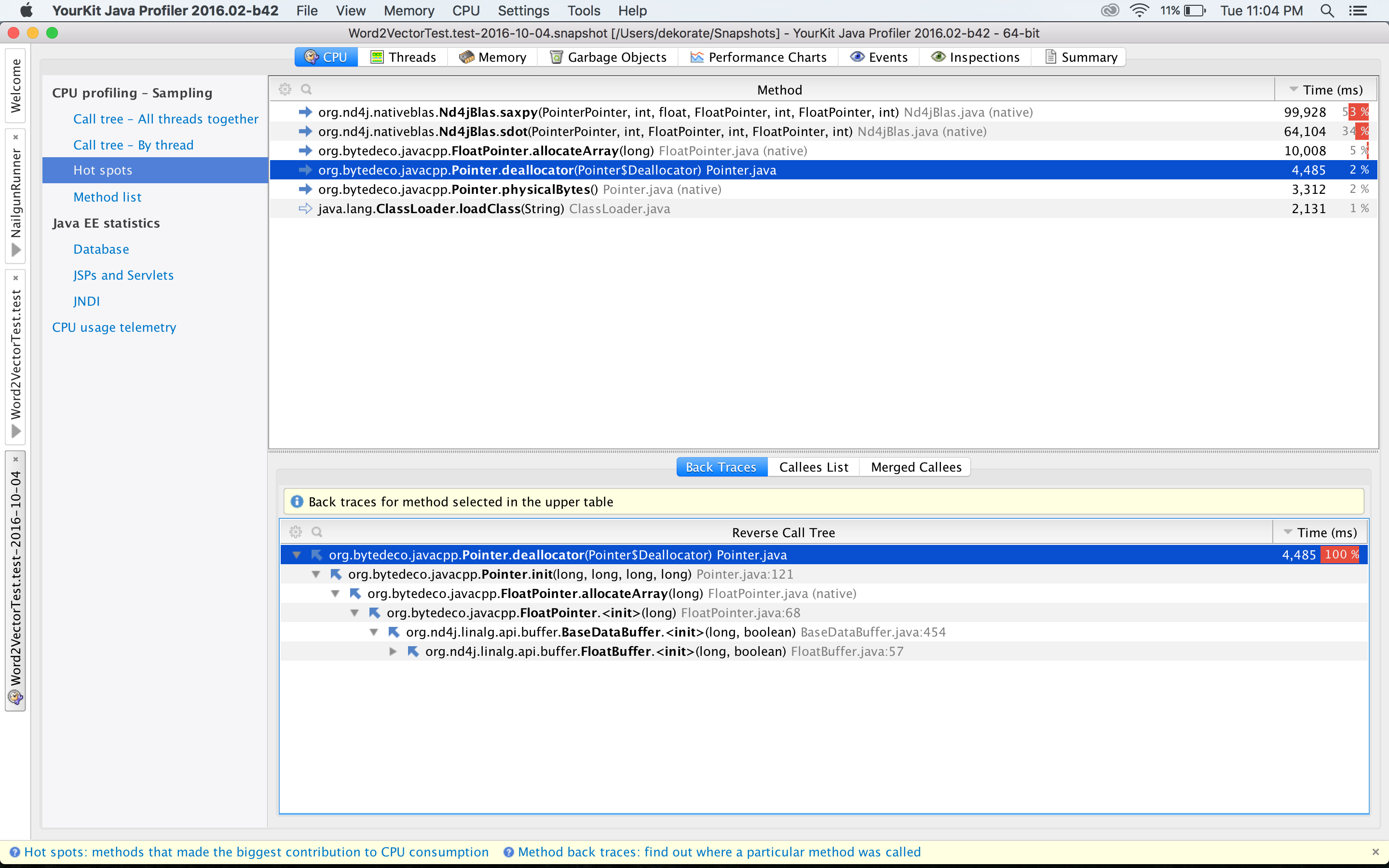Click the Hot spots help hint link
The image size is (1389, 868).
[x=257, y=852]
